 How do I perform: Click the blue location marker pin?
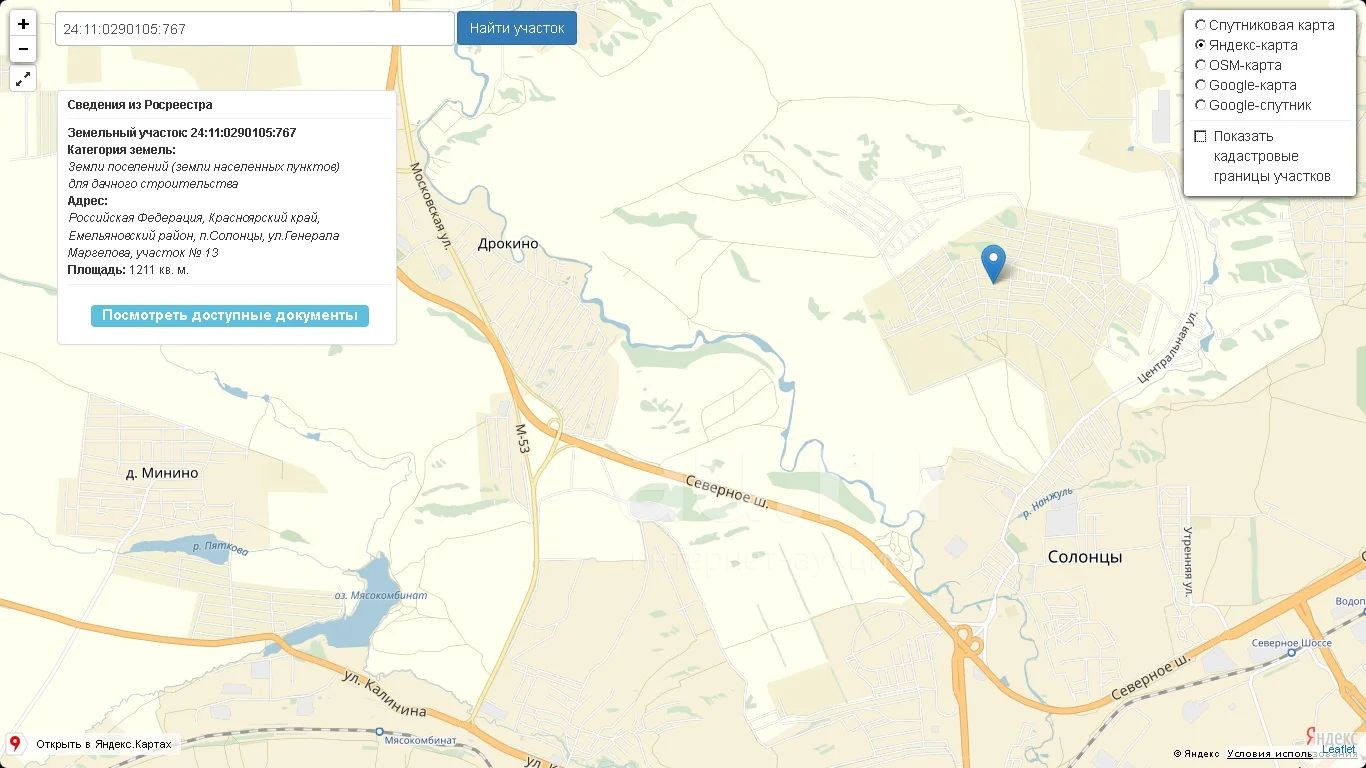click(993, 264)
